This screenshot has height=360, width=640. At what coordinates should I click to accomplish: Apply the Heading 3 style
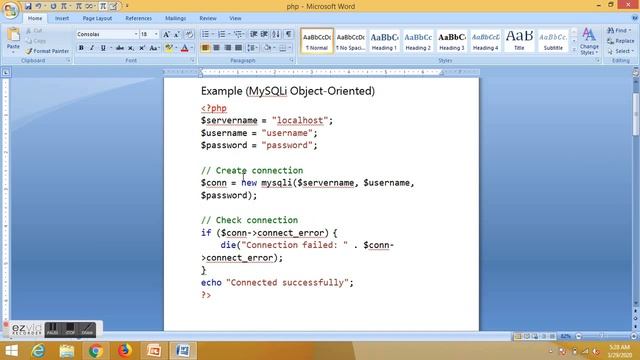point(452,41)
